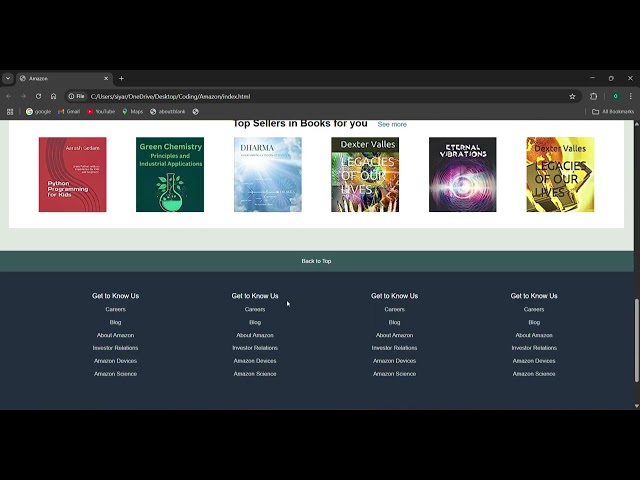
Task: Expand the tab search dropdown arrow
Action: click(x=8, y=78)
